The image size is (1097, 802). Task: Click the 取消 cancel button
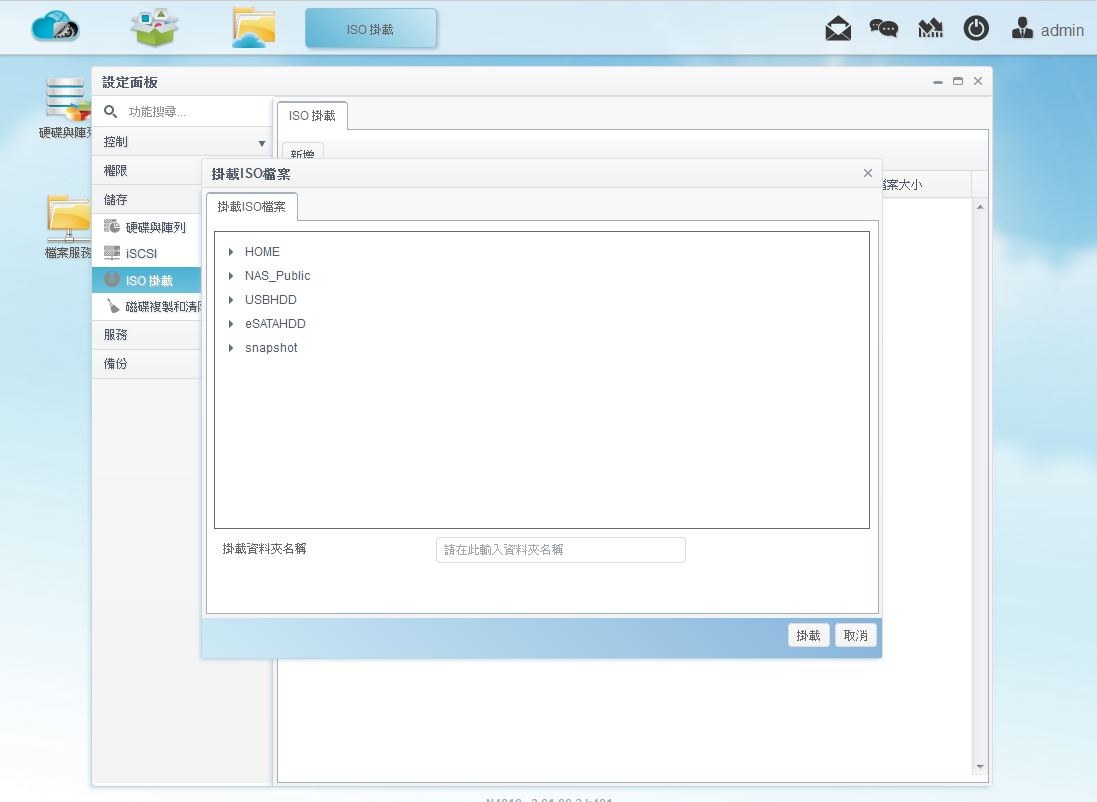(x=856, y=635)
